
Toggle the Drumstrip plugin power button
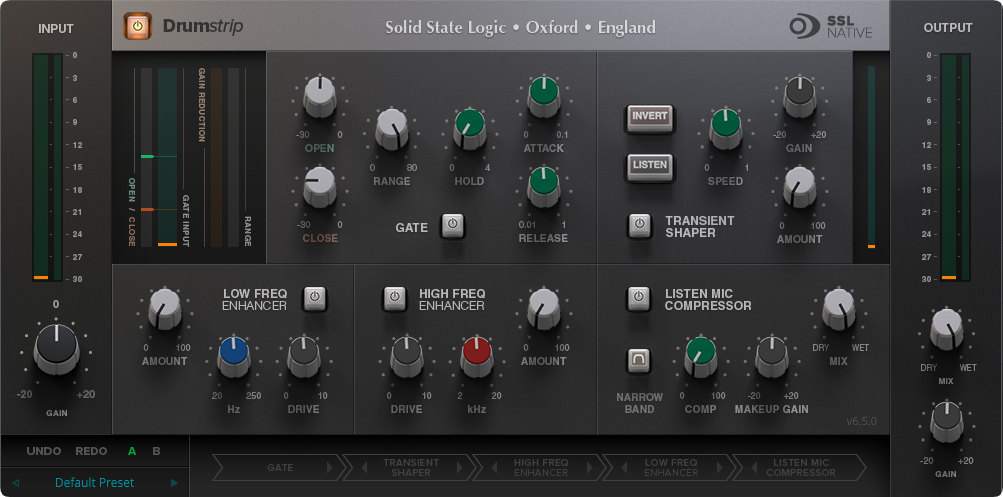point(138,26)
